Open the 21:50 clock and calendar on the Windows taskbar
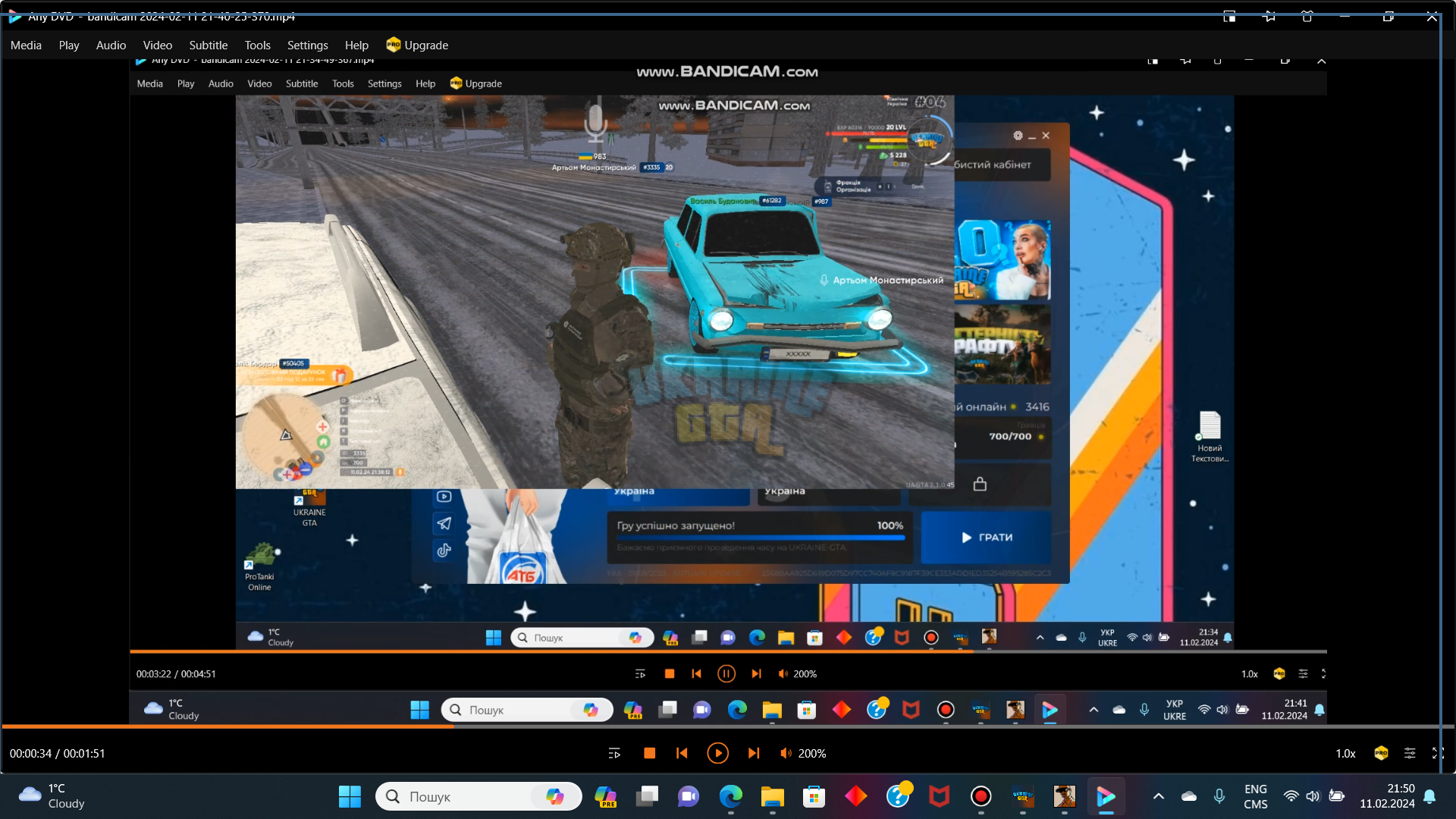Viewport: 1456px width, 819px height. pos(1387,796)
